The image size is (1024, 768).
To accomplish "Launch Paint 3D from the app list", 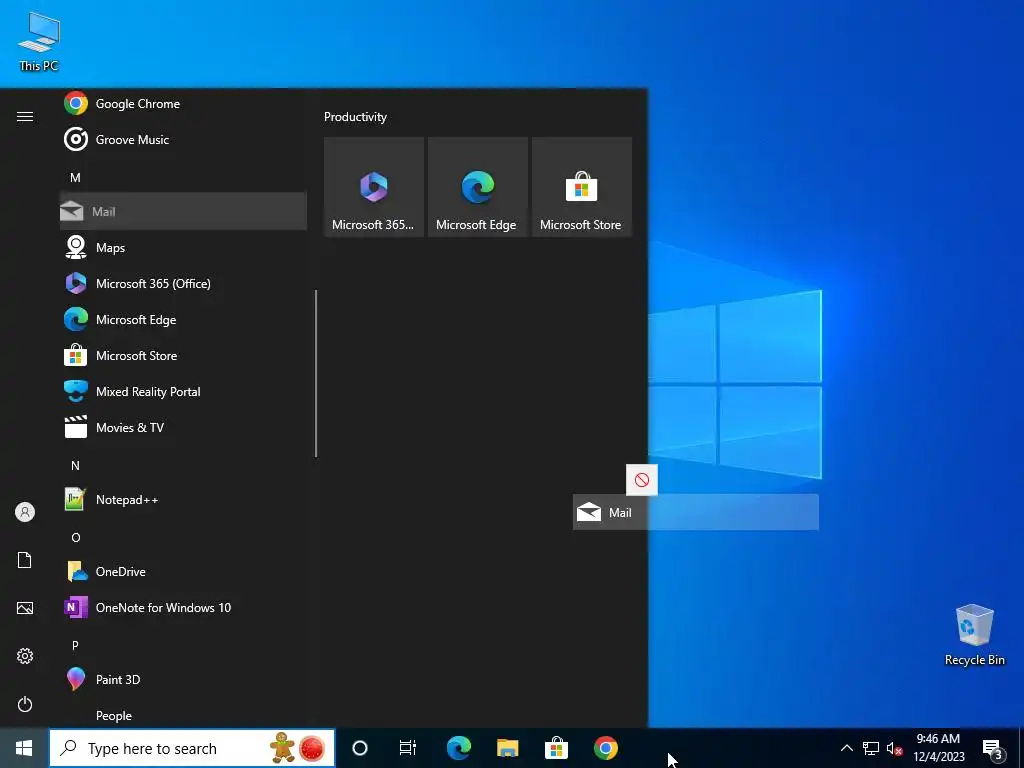I will click(183, 679).
